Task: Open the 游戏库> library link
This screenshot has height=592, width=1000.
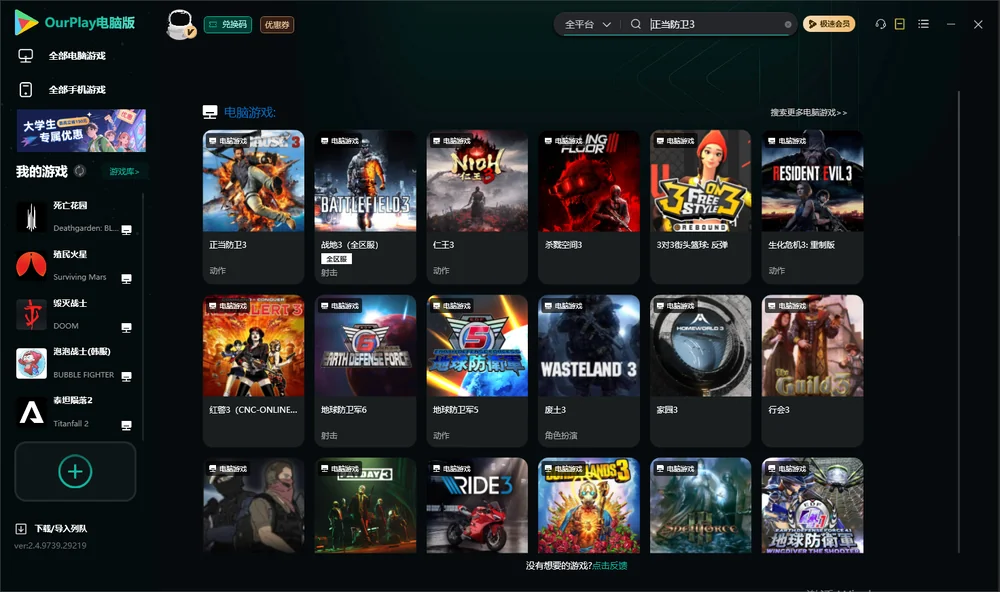Action: (x=124, y=172)
